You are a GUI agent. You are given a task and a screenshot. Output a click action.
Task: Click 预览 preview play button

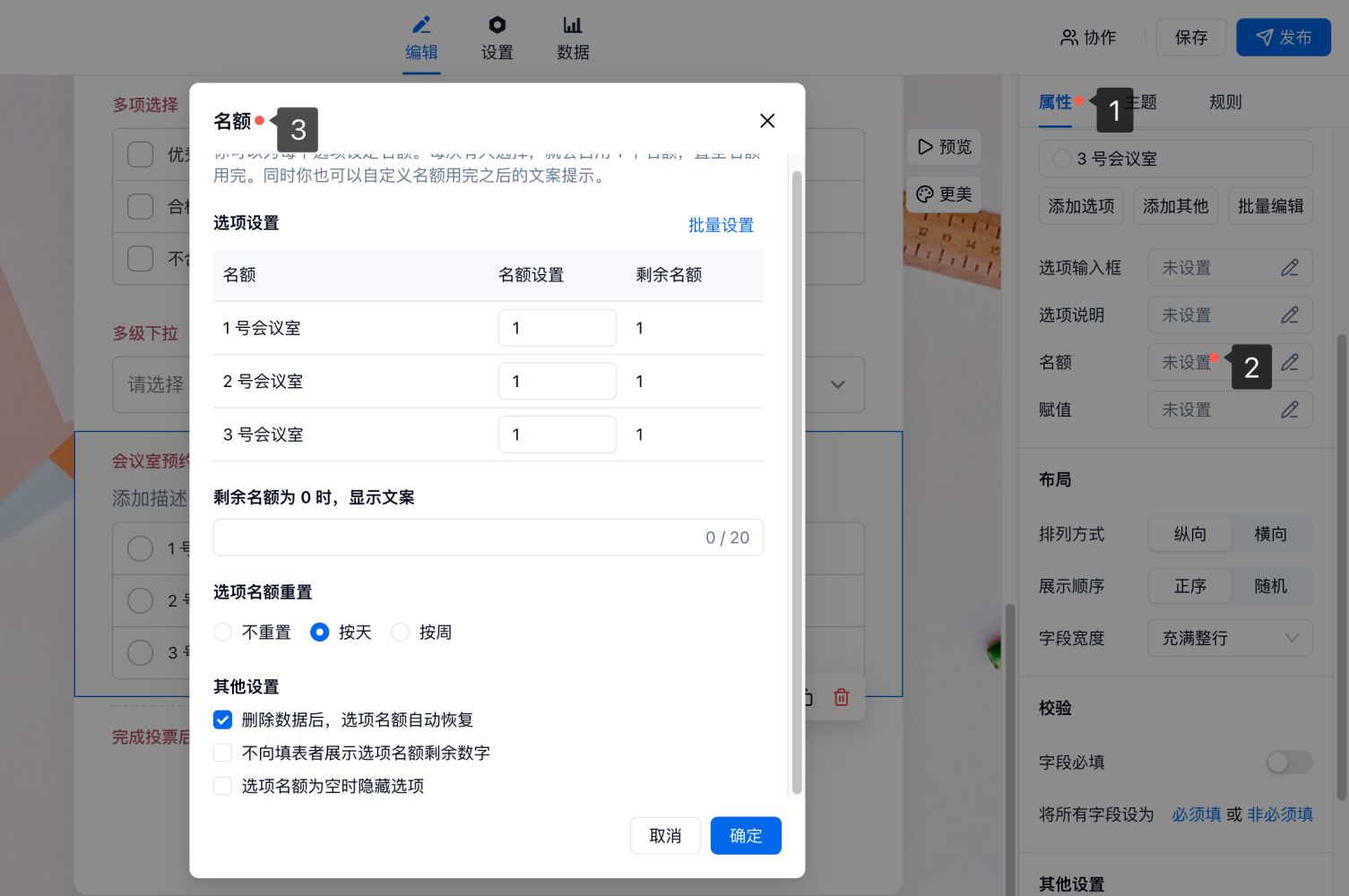[945, 147]
